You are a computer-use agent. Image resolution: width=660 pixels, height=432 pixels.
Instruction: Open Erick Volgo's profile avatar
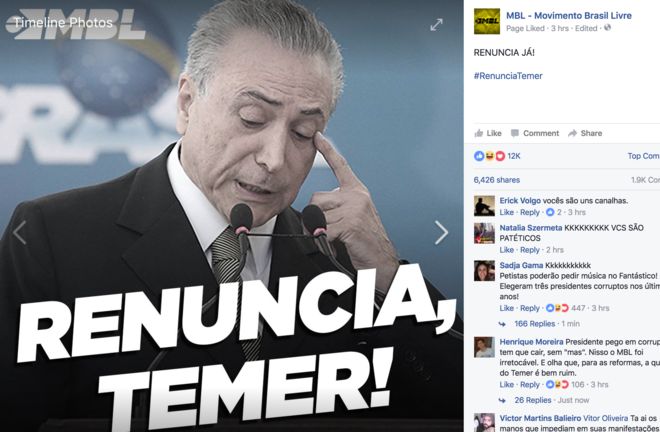484,206
